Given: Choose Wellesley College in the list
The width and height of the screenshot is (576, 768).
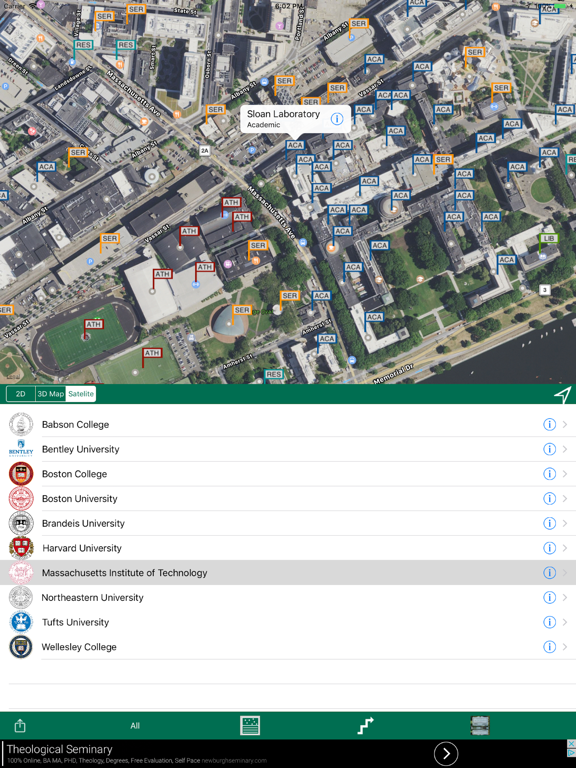Looking at the screenshot, I should 288,647.
